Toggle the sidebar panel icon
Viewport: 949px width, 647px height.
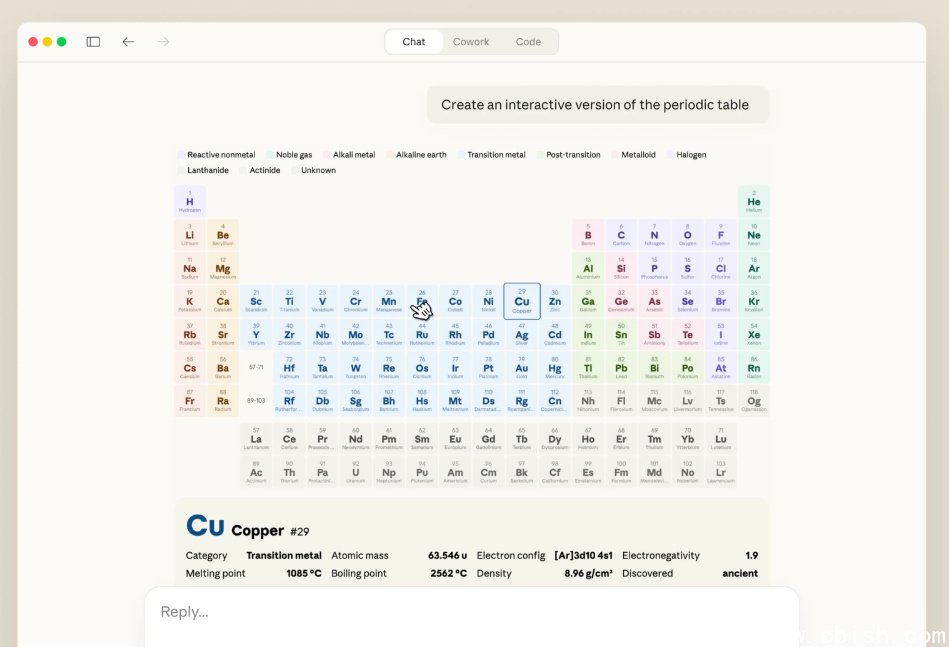point(93,42)
